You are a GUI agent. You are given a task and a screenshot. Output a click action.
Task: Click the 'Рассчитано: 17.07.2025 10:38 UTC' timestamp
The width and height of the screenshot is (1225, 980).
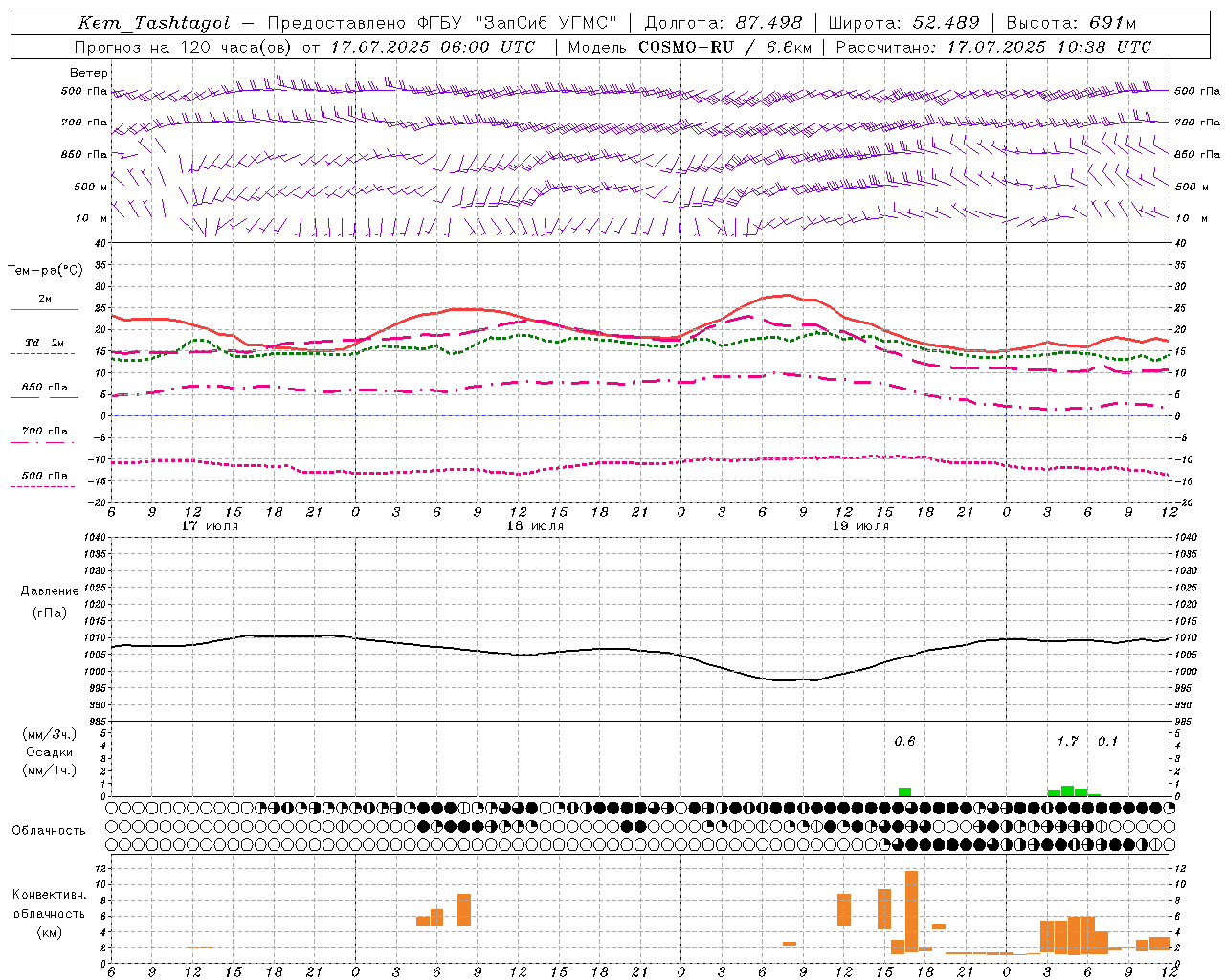(994, 47)
